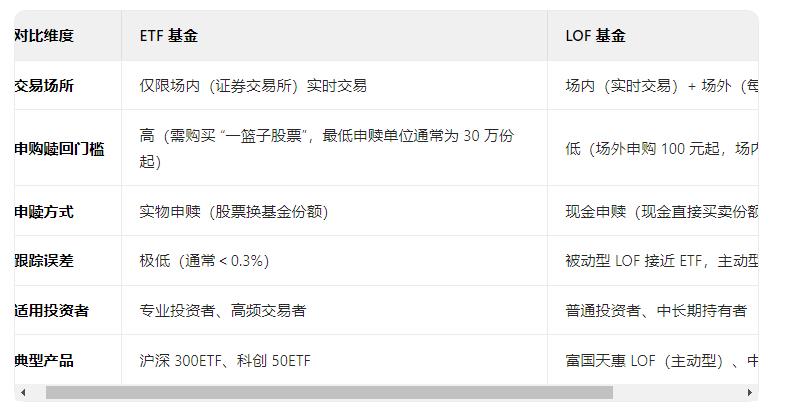
Task: Click the empty scrollbar track right of thumb
Action: pyautogui.click(x=678, y=392)
